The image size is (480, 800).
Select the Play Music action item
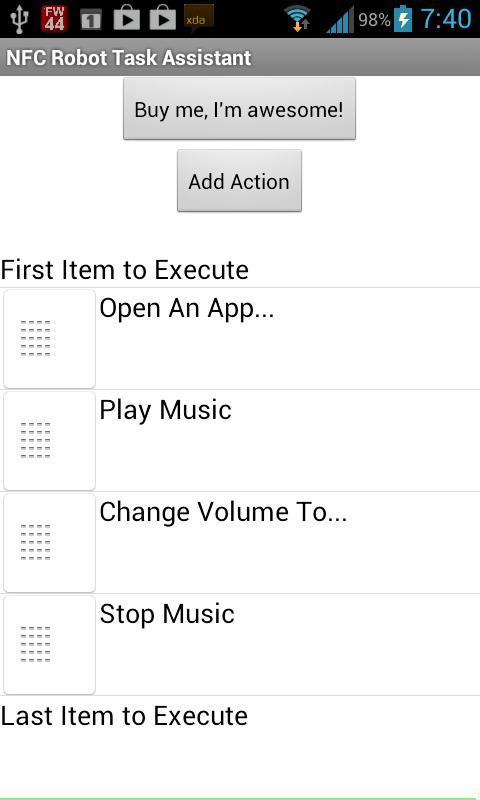point(240,441)
